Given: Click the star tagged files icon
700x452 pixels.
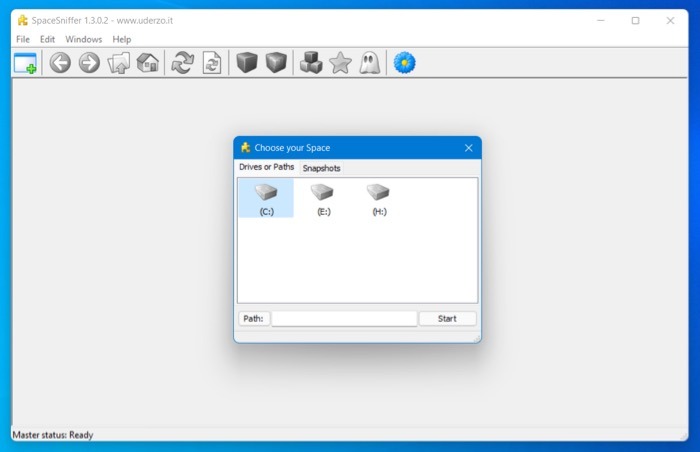Looking at the screenshot, I should [x=340, y=64].
